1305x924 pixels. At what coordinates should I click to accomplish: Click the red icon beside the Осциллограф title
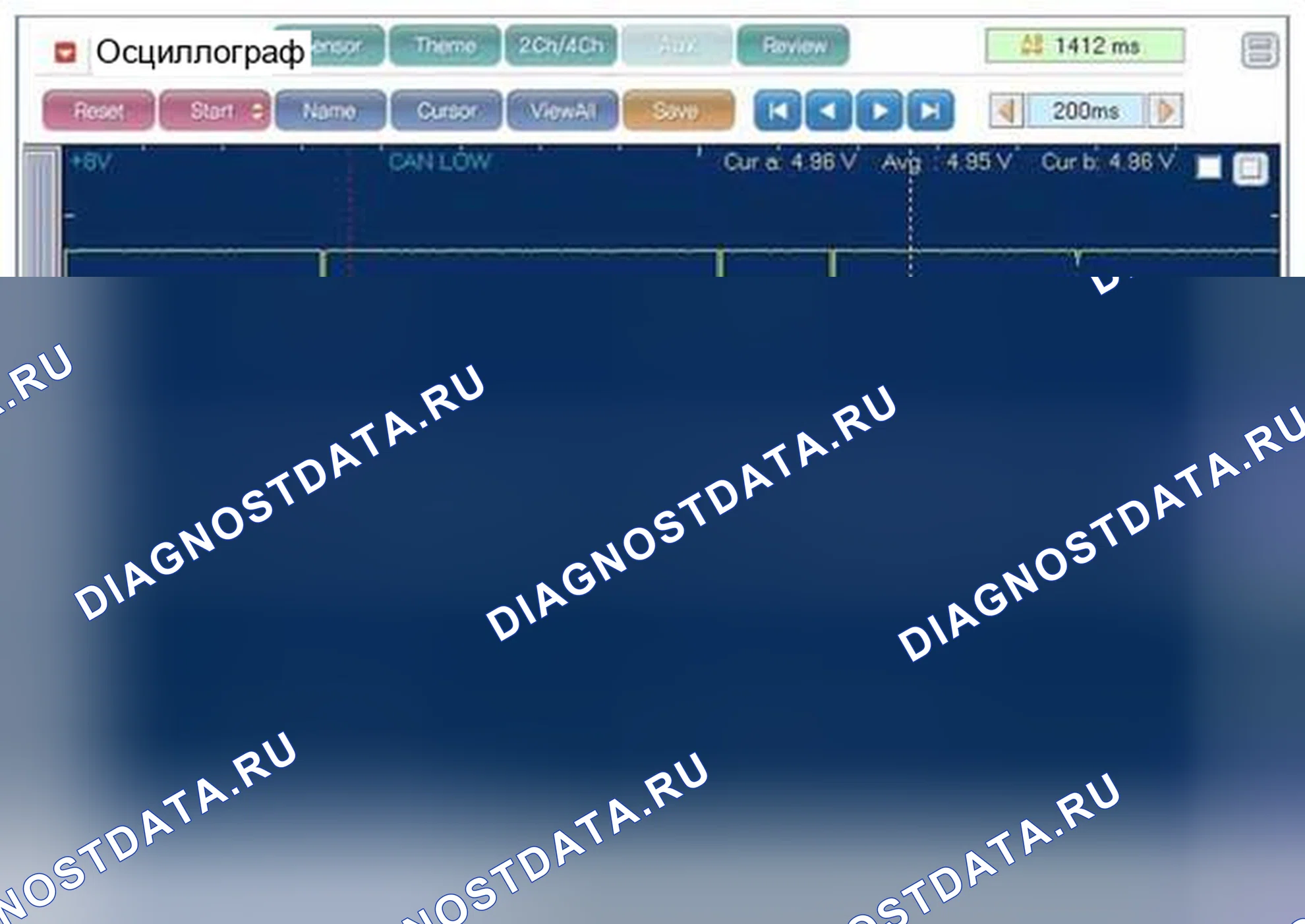pos(65,52)
